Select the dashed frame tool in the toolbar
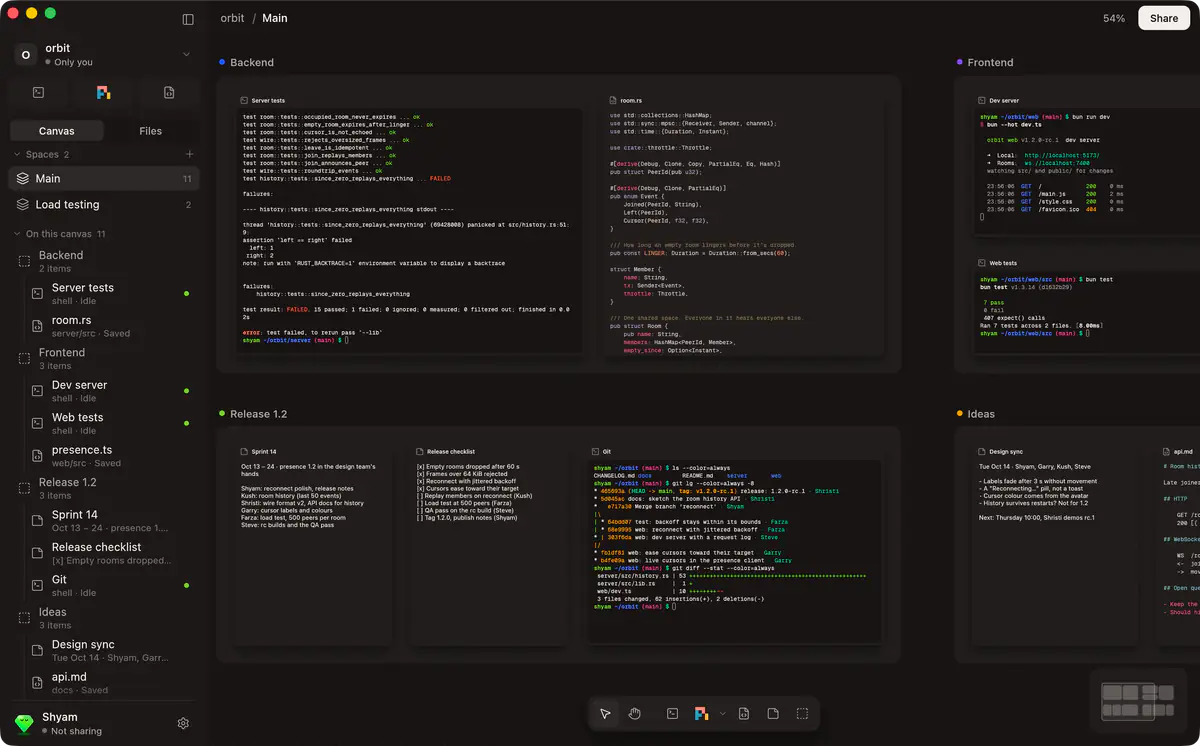1200x746 pixels. (x=802, y=714)
